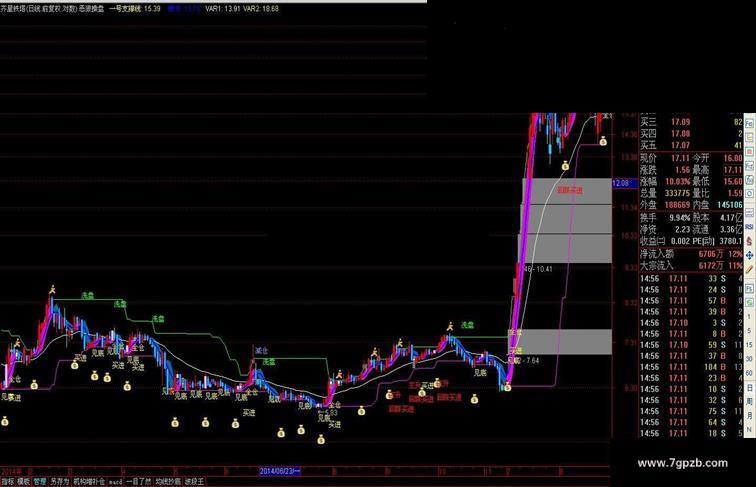Click the 2014/06/23 date marker
This screenshot has width=756, height=487.
click(280, 471)
